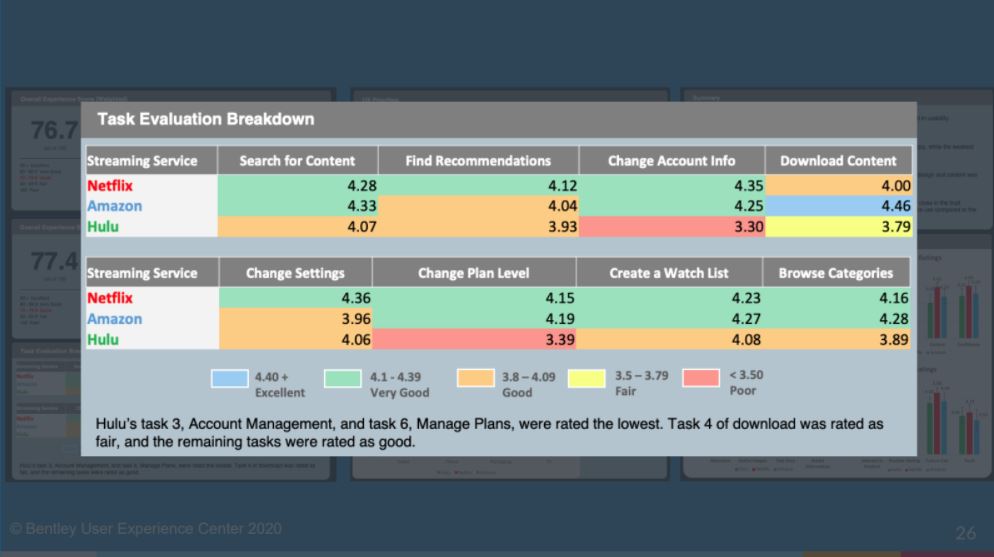Click Hulu Change Settings value 4.06

tap(356, 340)
